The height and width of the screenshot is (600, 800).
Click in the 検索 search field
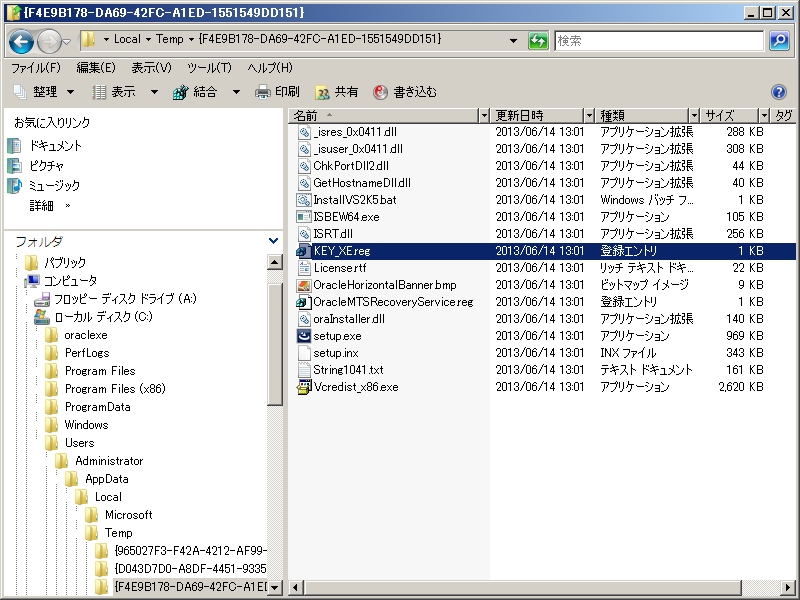pyautogui.click(x=660, y=41)
